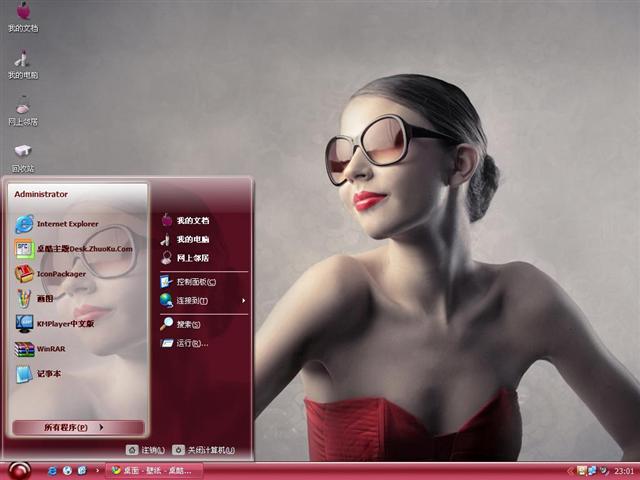Open 网上邻居 desktop icon
This screenshot has width=640, height=480.
pos(23,111)
